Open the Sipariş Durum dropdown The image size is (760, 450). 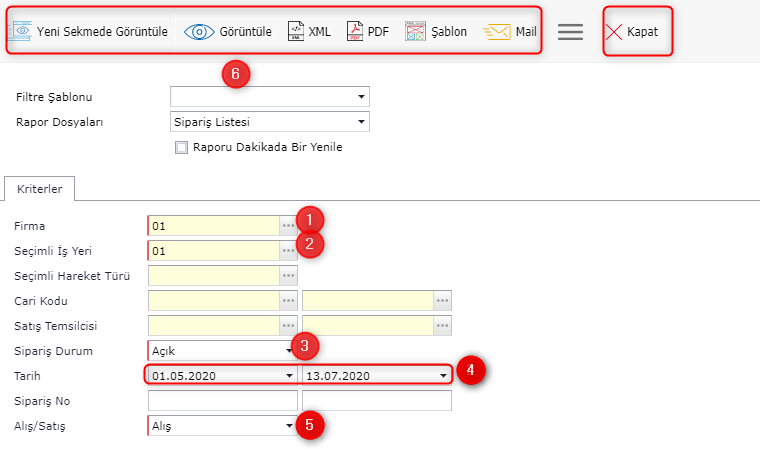(288, 351)
